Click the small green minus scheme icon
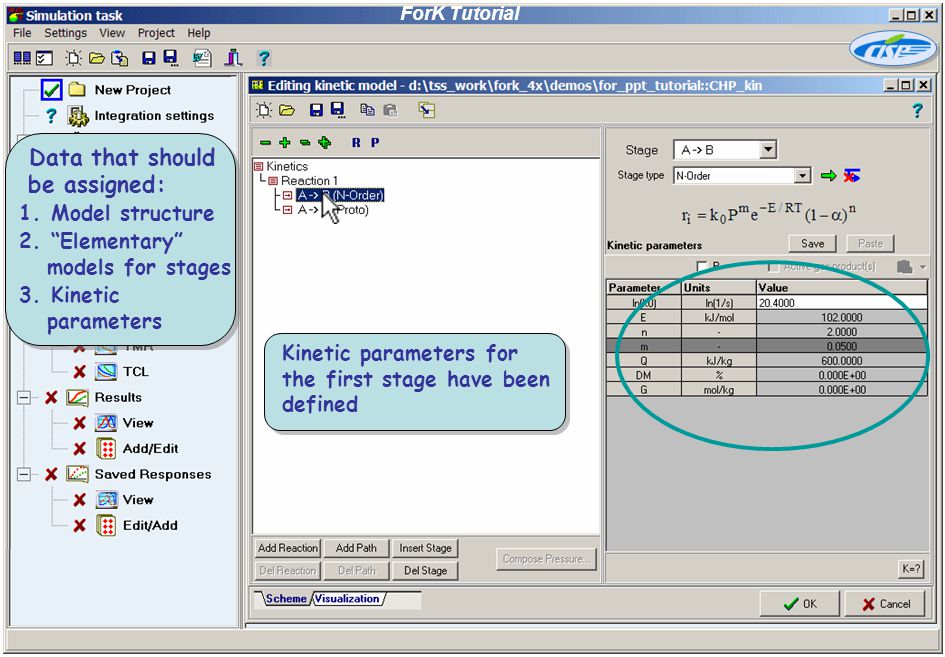The width and height of the screenshot is (945, 657). tap(265, 143)
